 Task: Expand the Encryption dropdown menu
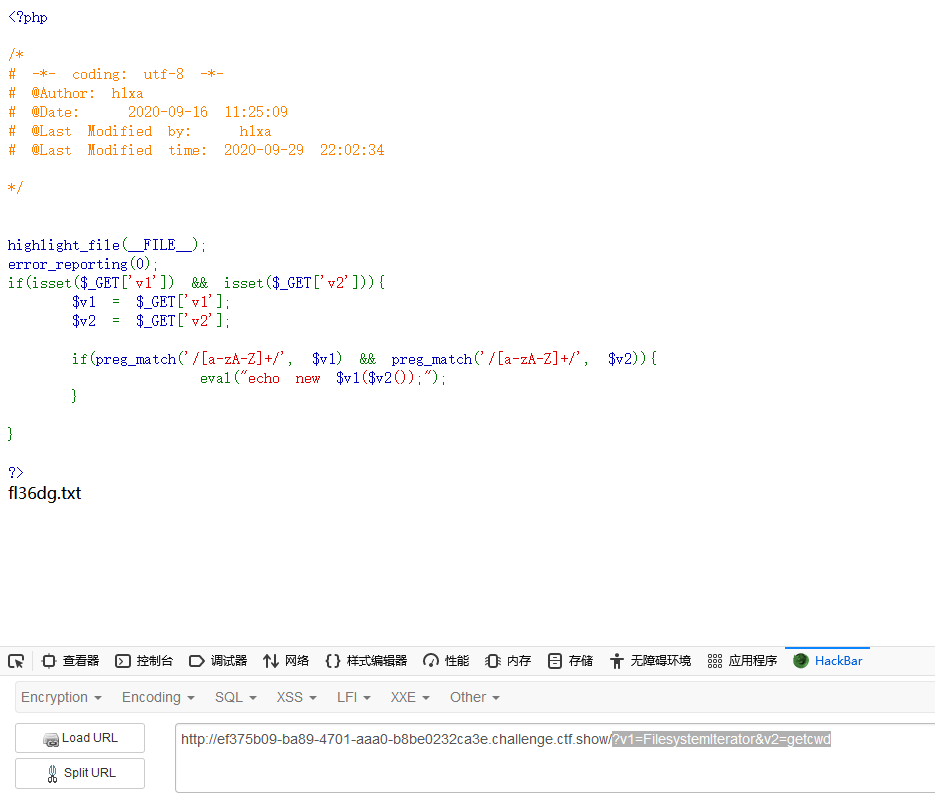pos(61,697)
